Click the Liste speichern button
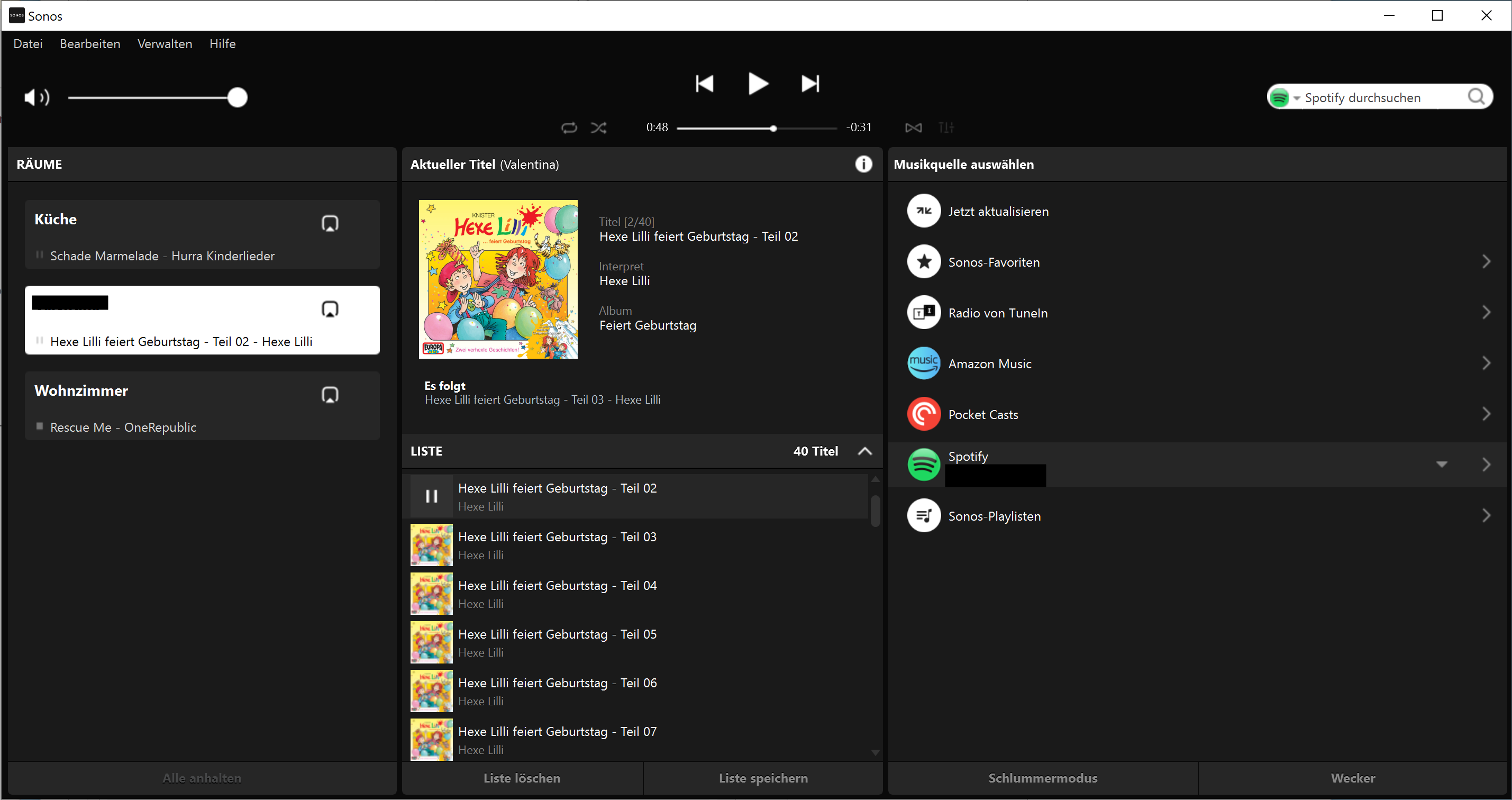 (763, 778)
